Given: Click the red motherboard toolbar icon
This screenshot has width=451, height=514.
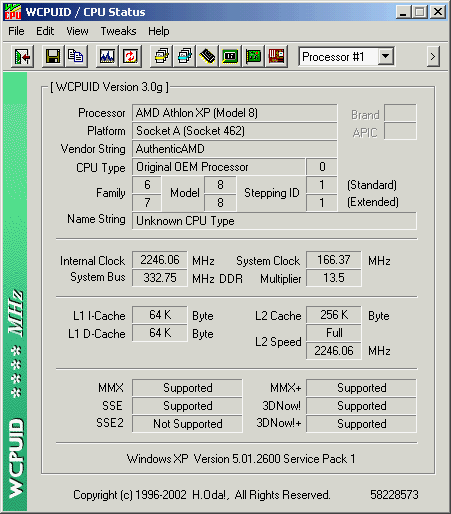Looking at the screenshot, I should pyautogui.click(x=276, y=57).
